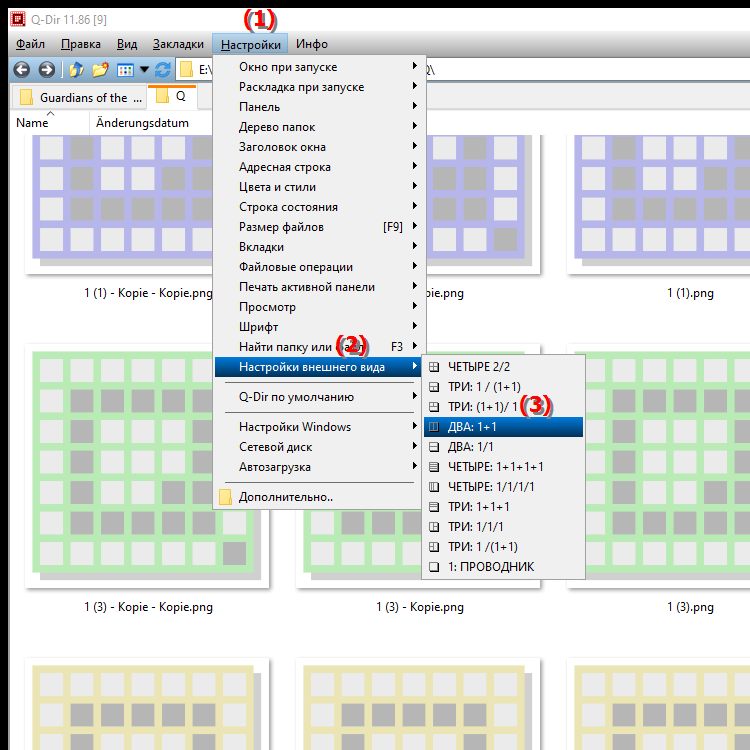Expand Раскладка при запуске submenu
Screen dimensions: 750x750
(319, 87)
